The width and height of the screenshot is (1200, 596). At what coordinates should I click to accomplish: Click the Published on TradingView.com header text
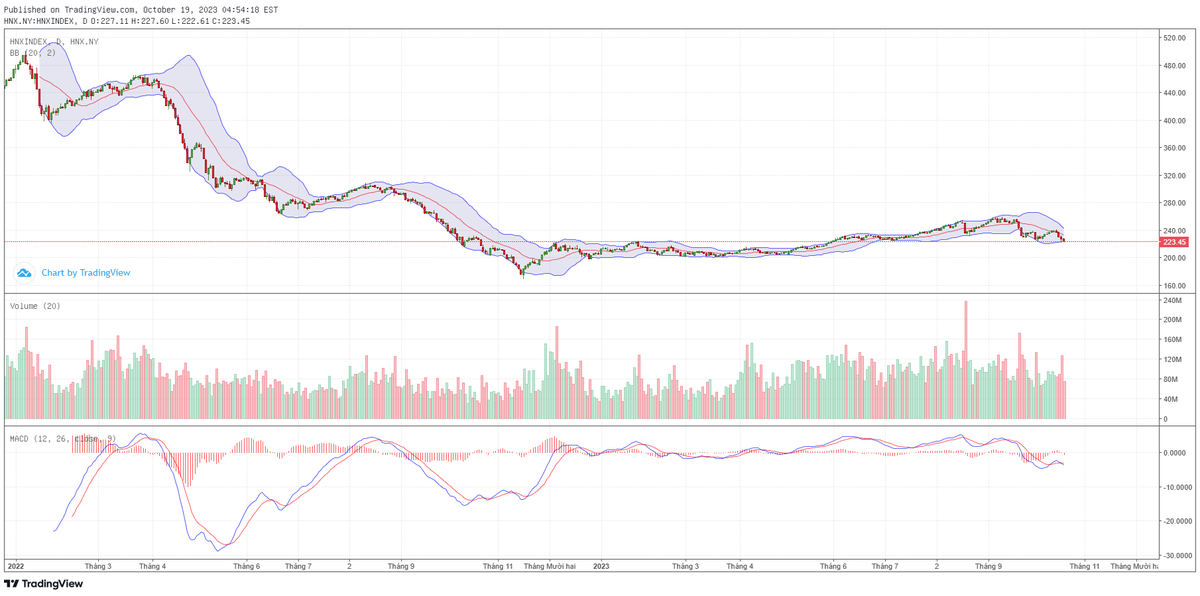tap(140, 9)
